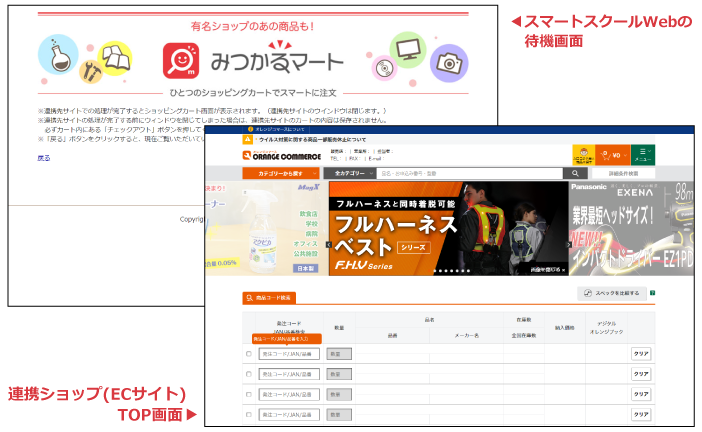This screenshot has width=702, height=432.
Task: Click the order code input in the first row
Action: (289, 354)
